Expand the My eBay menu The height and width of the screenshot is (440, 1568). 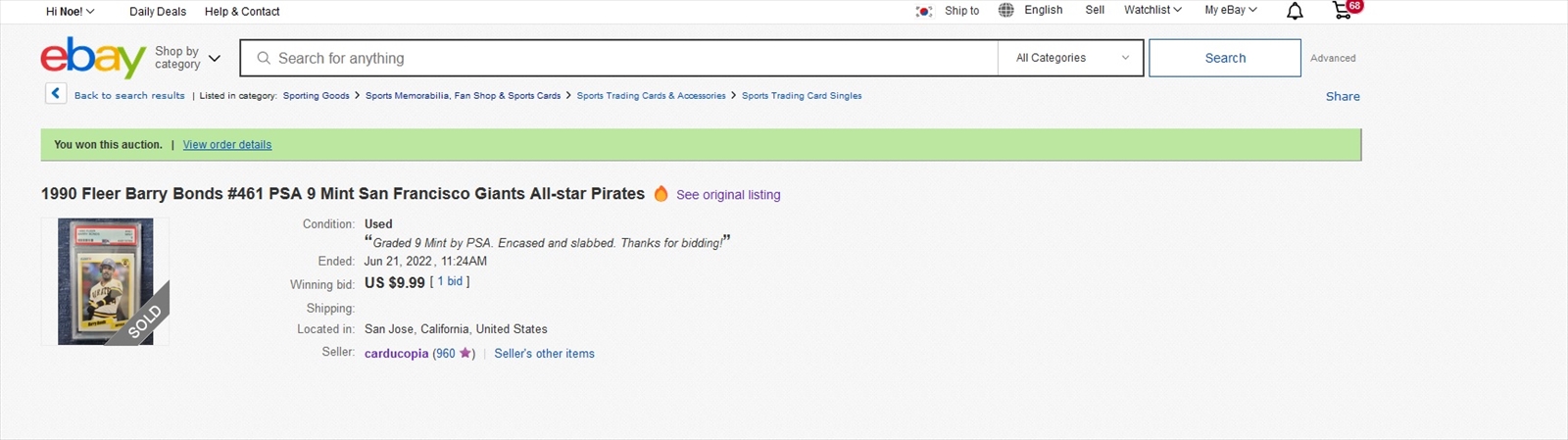click(x=1231, y=10)
